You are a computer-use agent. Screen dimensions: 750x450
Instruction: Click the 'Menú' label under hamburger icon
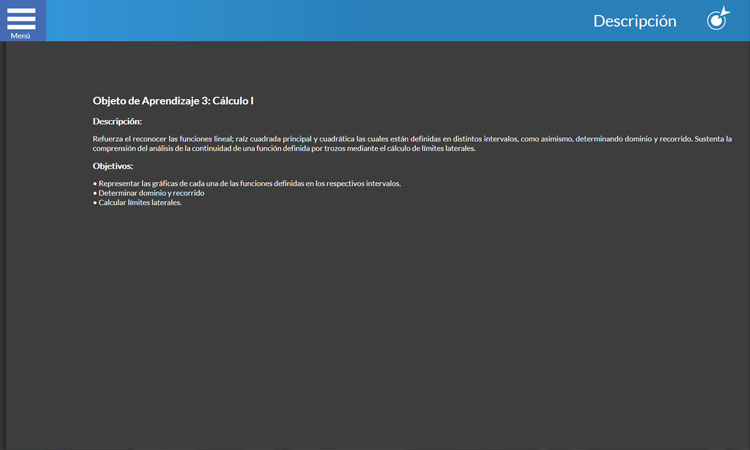click(x=21, y=36)
